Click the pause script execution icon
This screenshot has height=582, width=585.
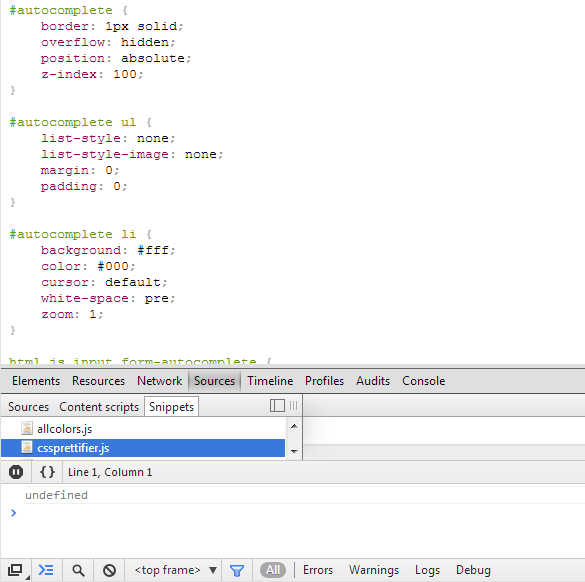[16, 472]
